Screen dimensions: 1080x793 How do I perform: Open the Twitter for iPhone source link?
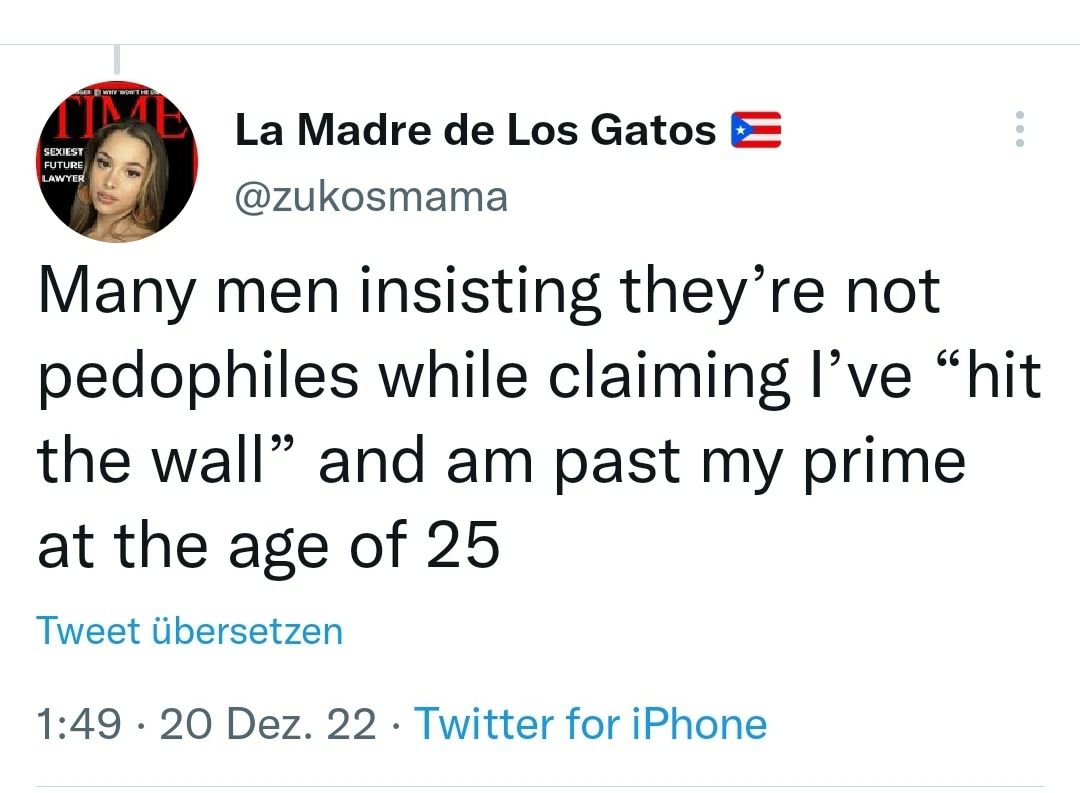(x=590, y=723)
